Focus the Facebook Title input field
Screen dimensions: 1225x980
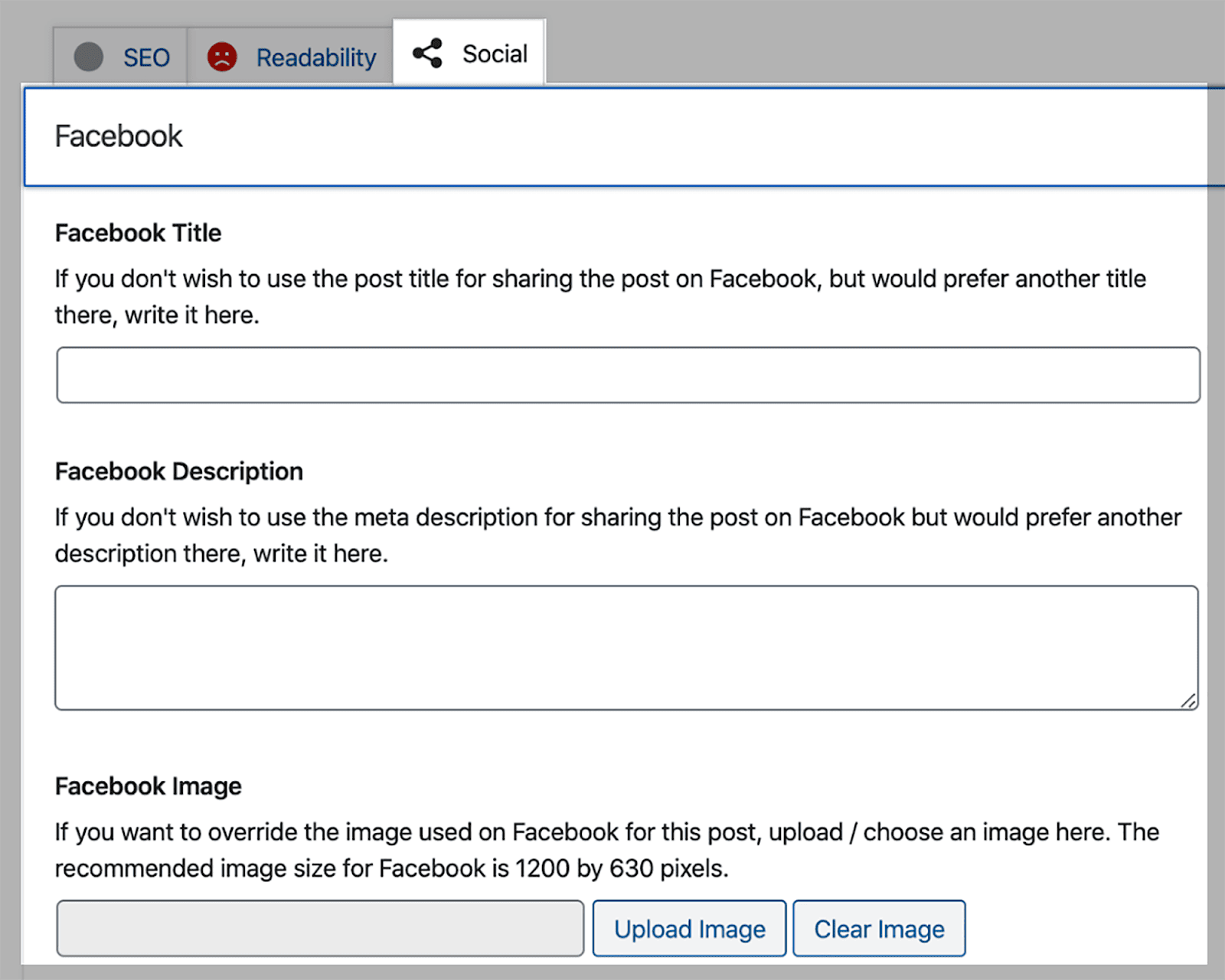(x=628, y=375)
